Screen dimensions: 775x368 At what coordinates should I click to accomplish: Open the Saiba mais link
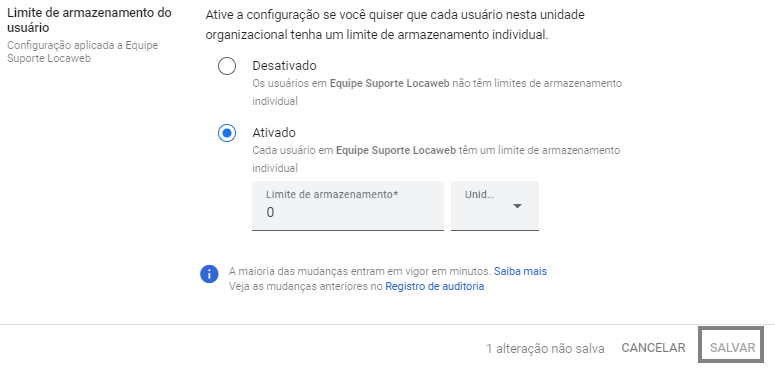520,271
